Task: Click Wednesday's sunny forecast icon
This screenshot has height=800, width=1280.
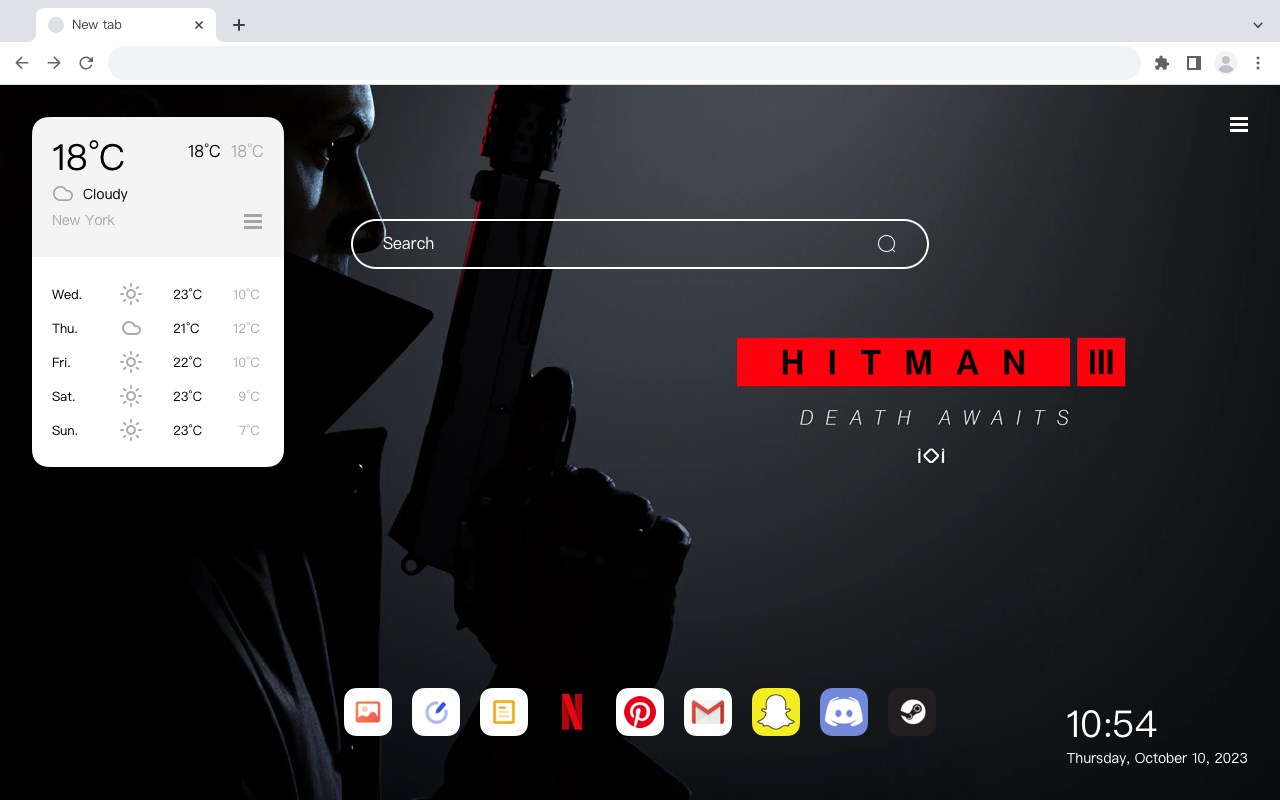Action: pyautogui.click(x=131, y=294)
